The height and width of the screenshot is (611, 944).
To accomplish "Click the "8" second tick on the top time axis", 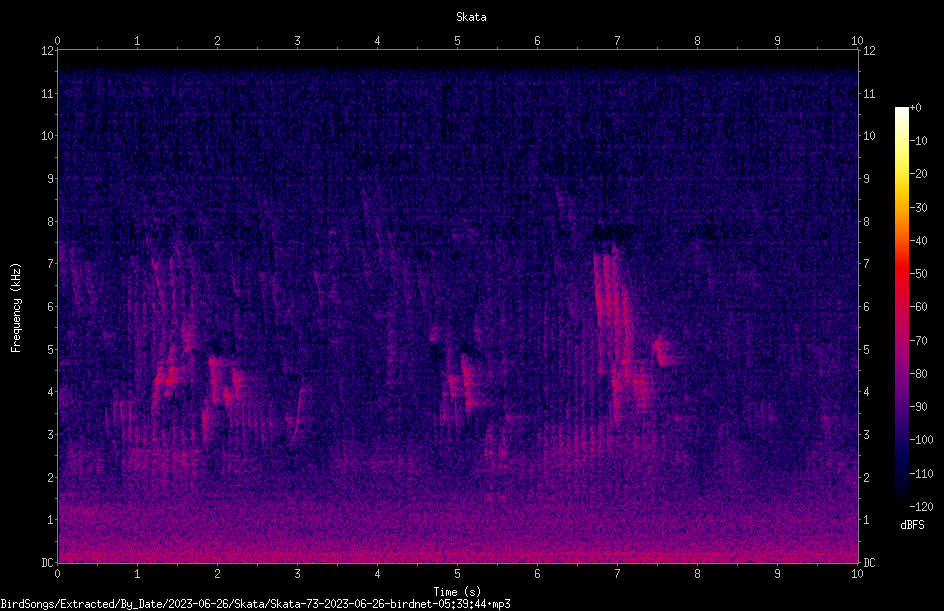I will pos(697,41).
